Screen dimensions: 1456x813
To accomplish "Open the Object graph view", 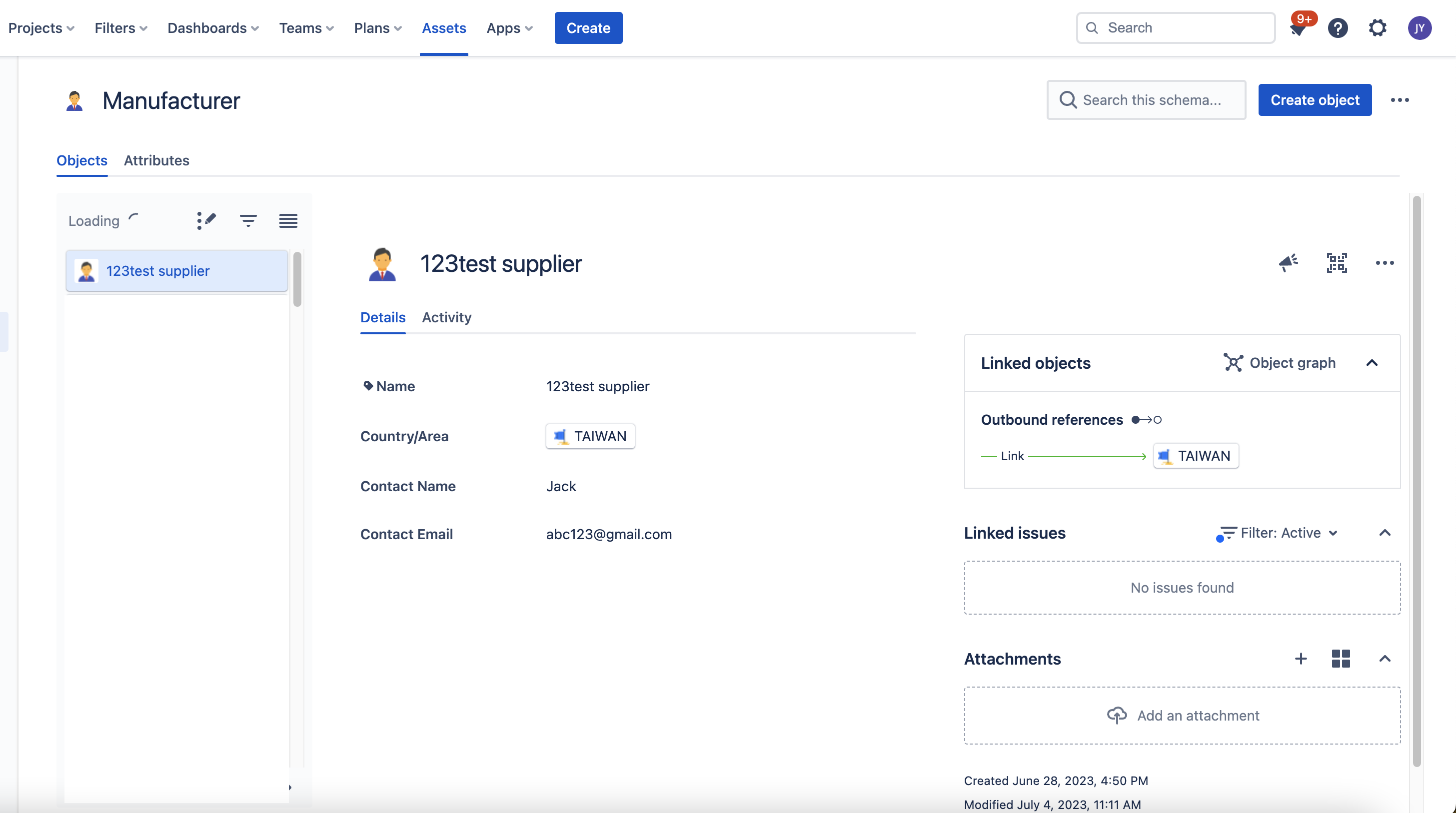I will click(1280, 363).
